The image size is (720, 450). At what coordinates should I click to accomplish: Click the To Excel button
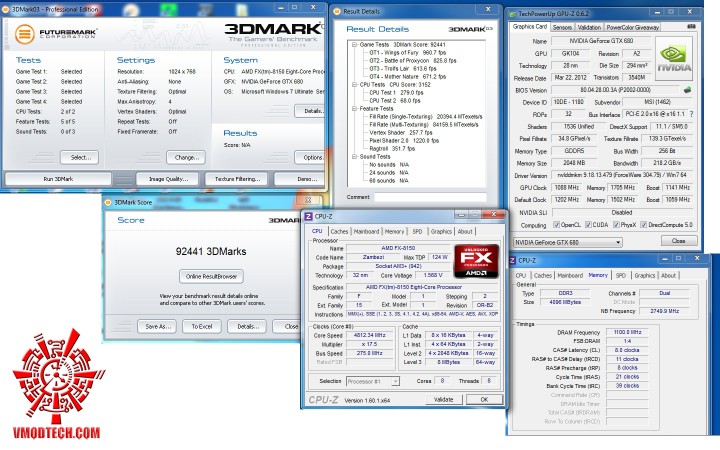[x=202, y=326]
